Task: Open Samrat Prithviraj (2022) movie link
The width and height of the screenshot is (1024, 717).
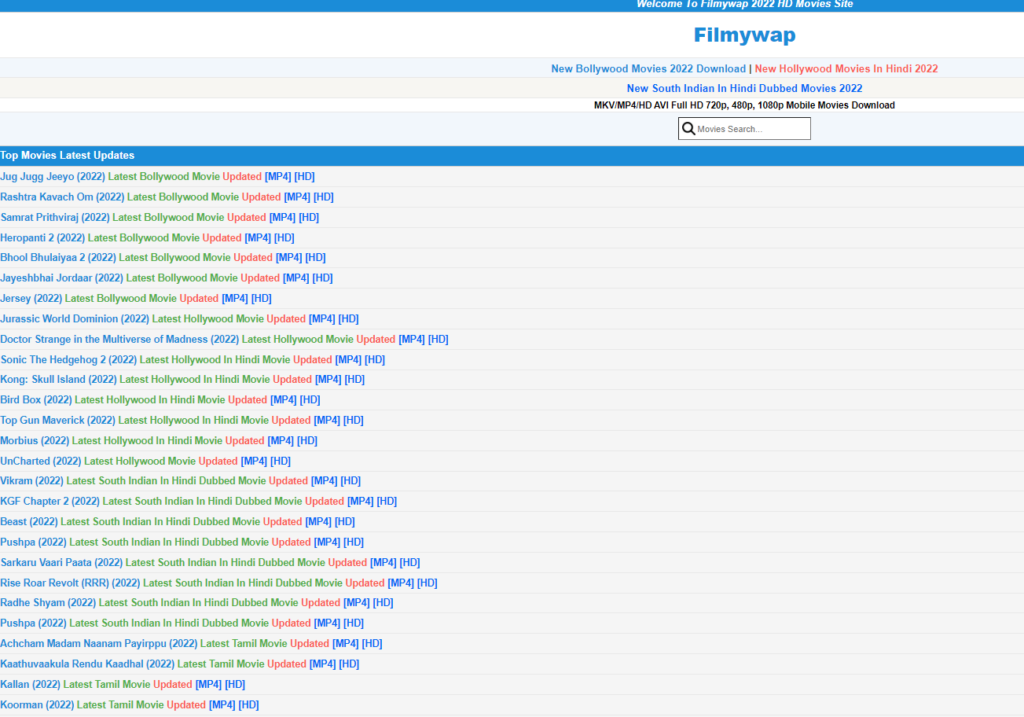Action: point(159,217)
